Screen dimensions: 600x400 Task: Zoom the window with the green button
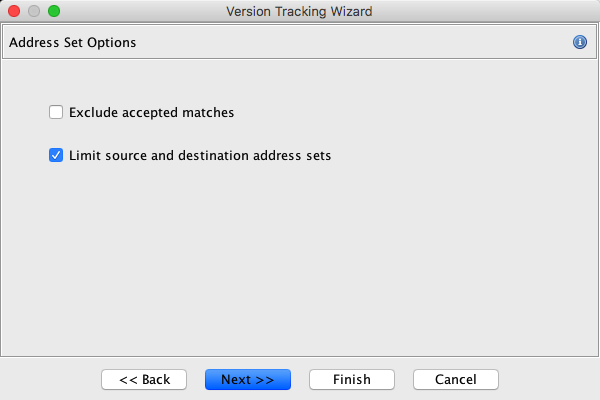(x=54, y=11)
